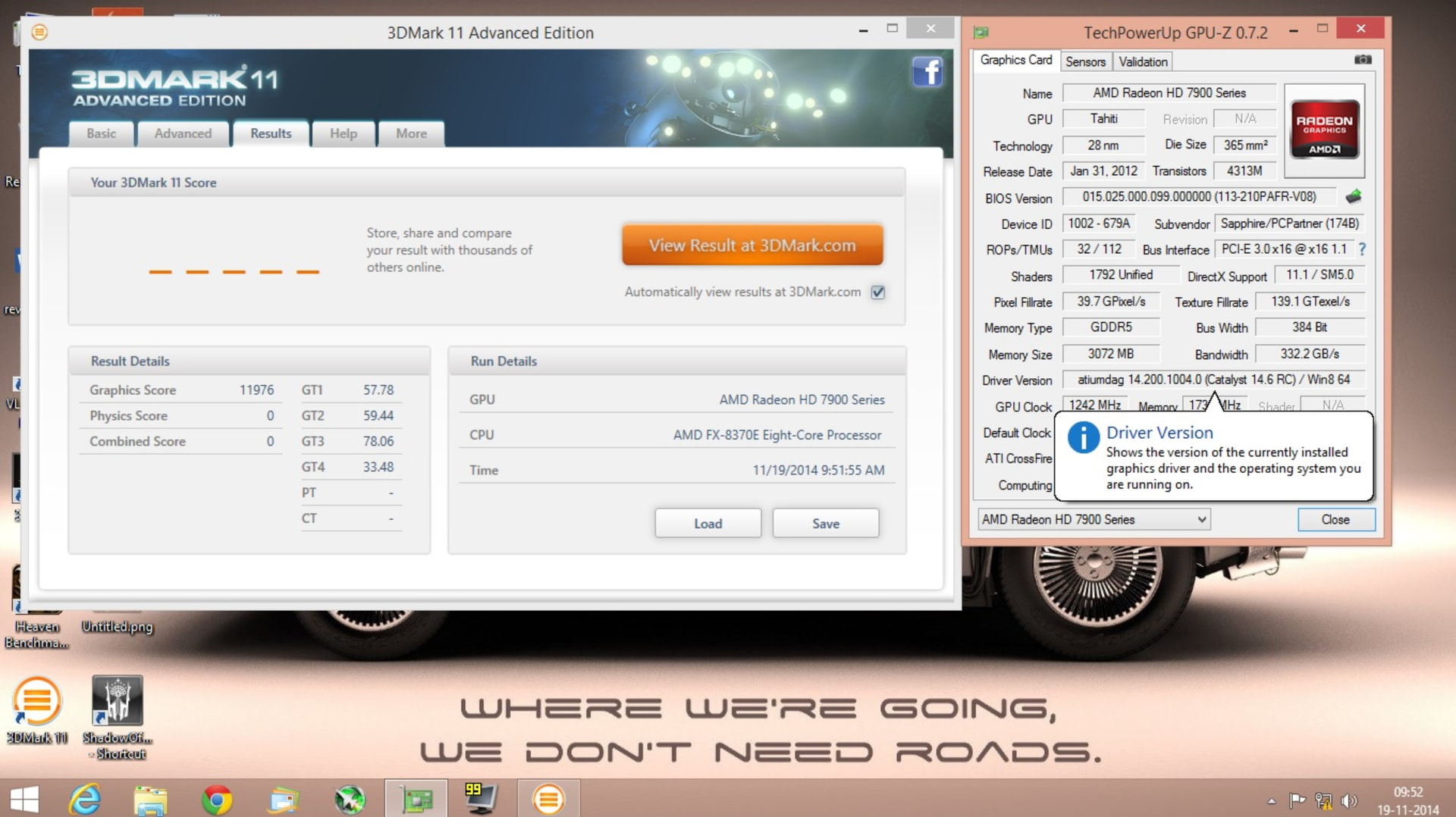Open Internet Explorer from the taskbar
The width and height of the screenshot is (1456, 817).
(85, 800)
